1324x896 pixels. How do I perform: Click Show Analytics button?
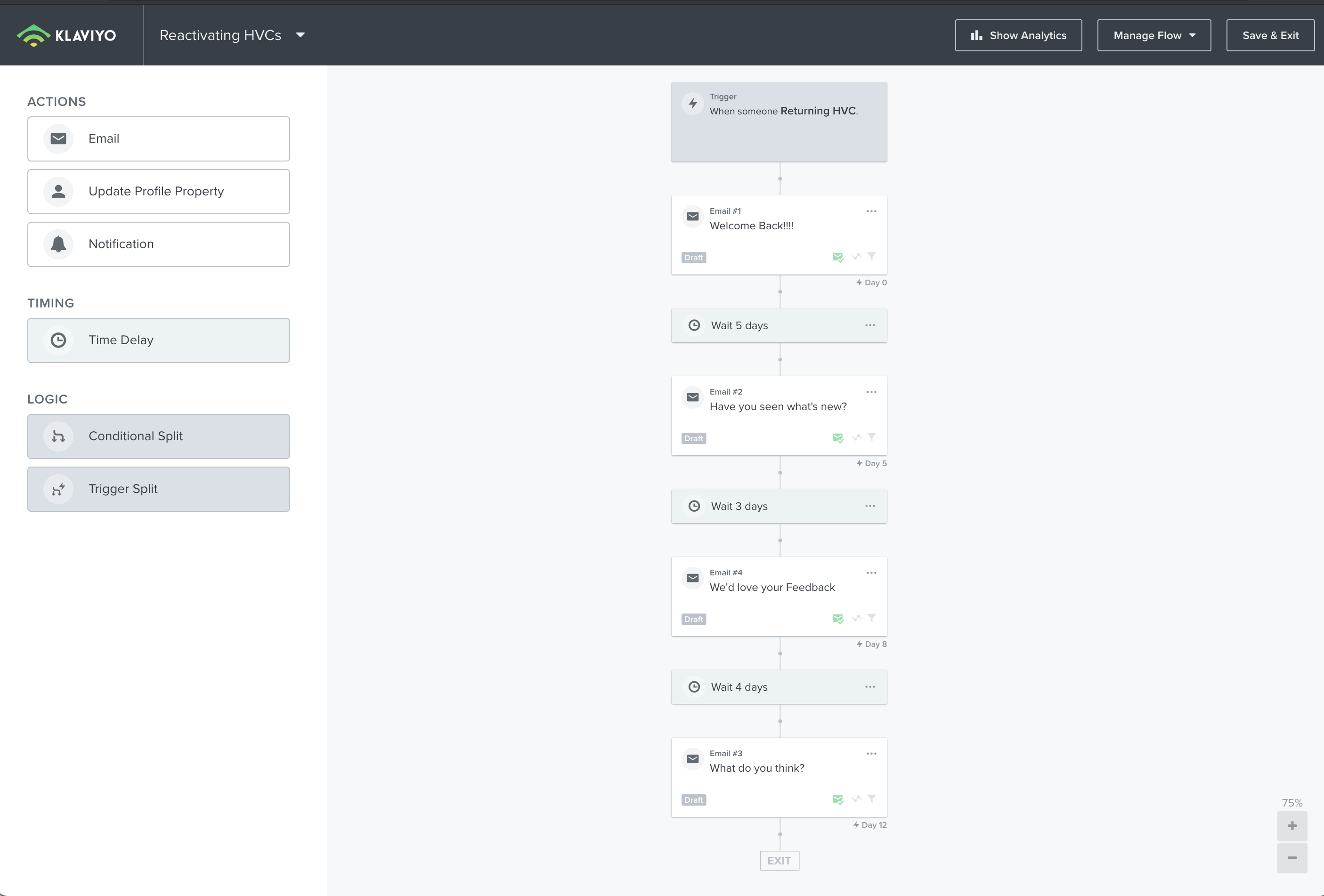[x=1018, y=35]
